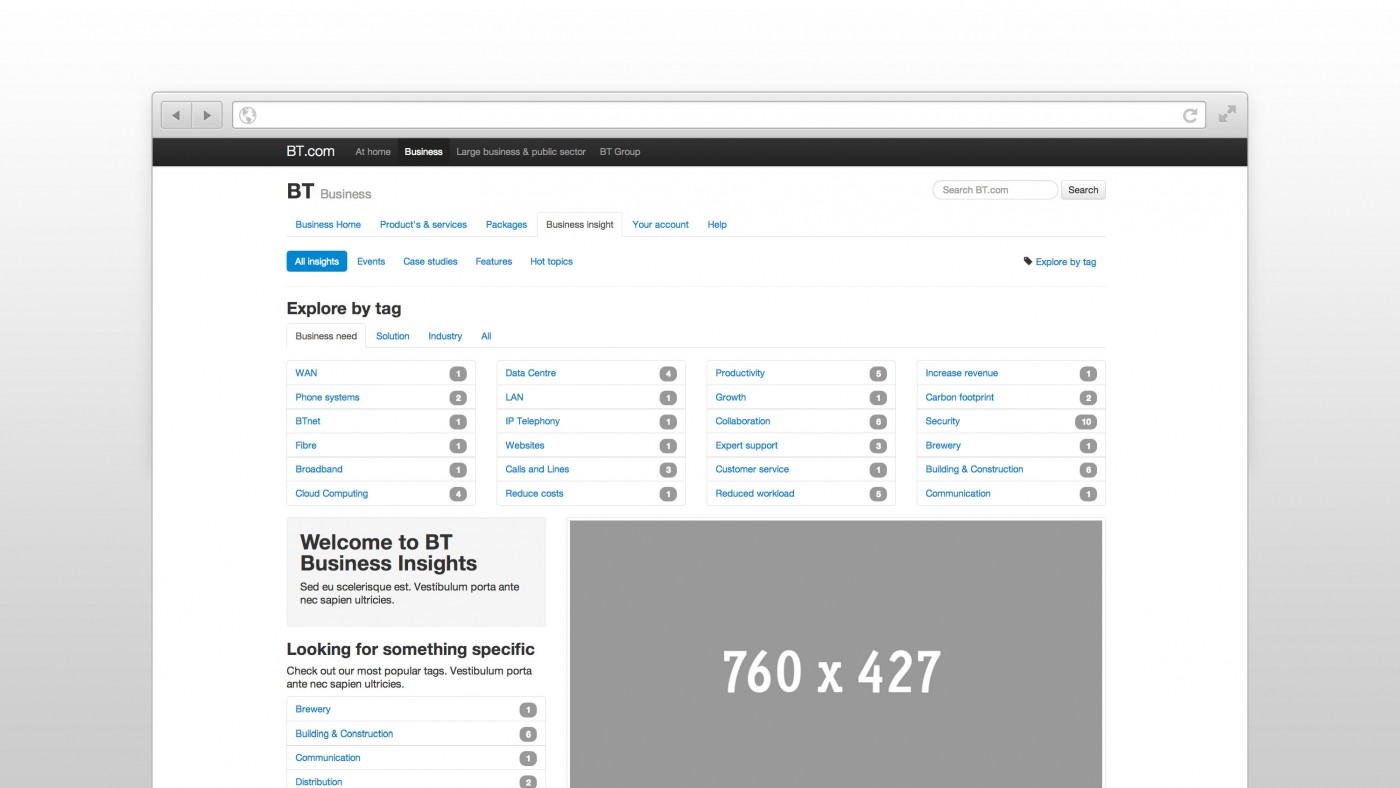Open Brewery in the four-column tag grid
The width and height of the screenshot is (1400, 788).
tap(943, 445)
